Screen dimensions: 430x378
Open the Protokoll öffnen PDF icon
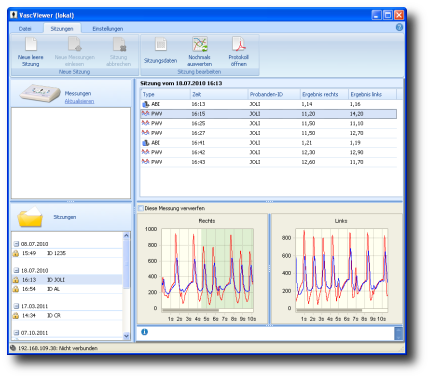(x=239, y=44)
